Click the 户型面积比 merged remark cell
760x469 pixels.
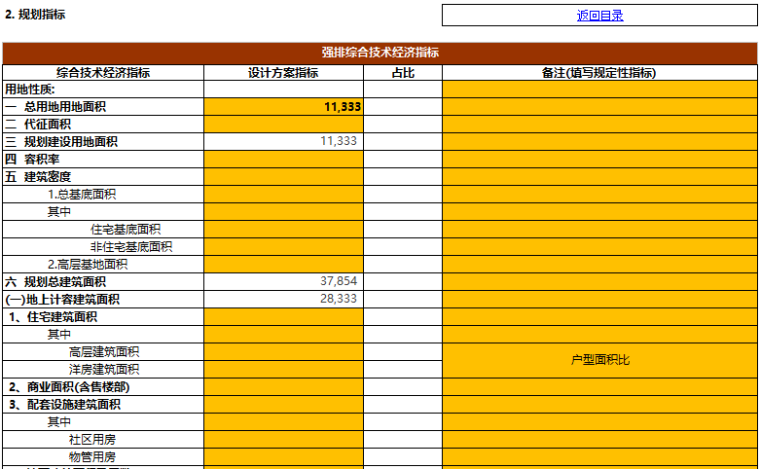599,360
